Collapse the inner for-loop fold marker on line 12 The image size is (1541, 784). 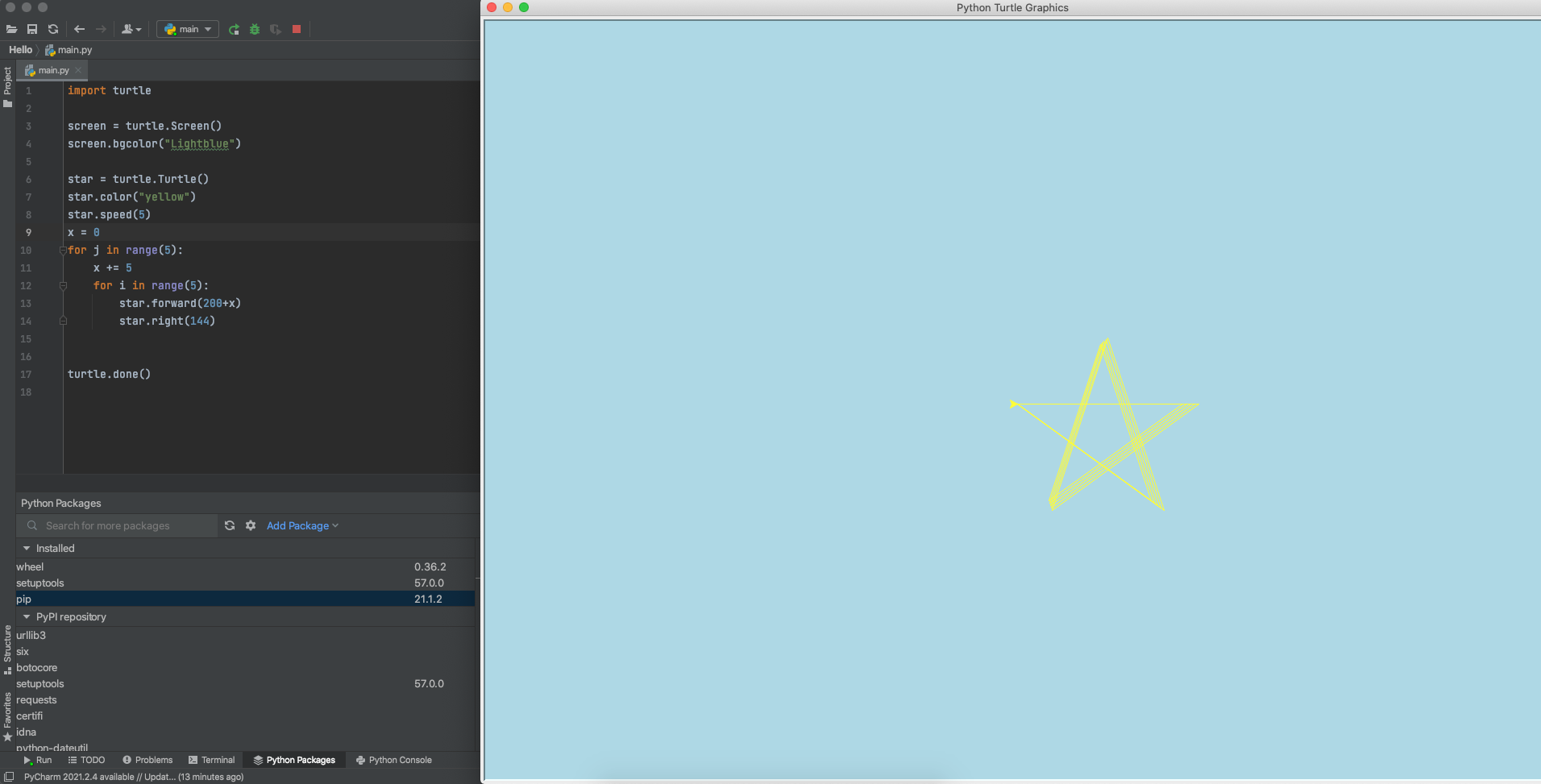pos(63,286)
